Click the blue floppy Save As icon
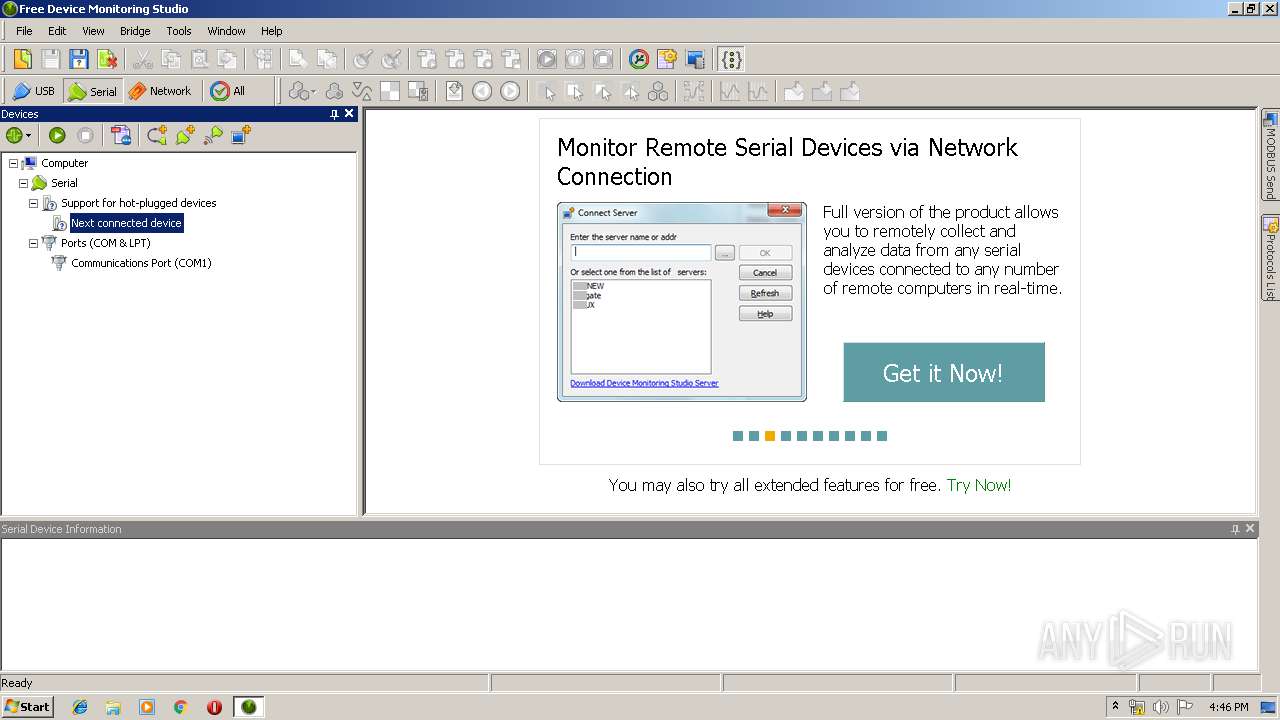The image size is (1280, 720). pyautogui.click(x=78, y=59)
